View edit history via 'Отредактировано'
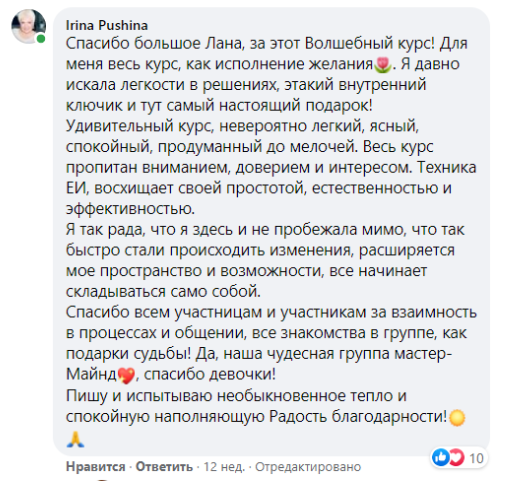This screenshot has width=529, height=481. point(308,467)
